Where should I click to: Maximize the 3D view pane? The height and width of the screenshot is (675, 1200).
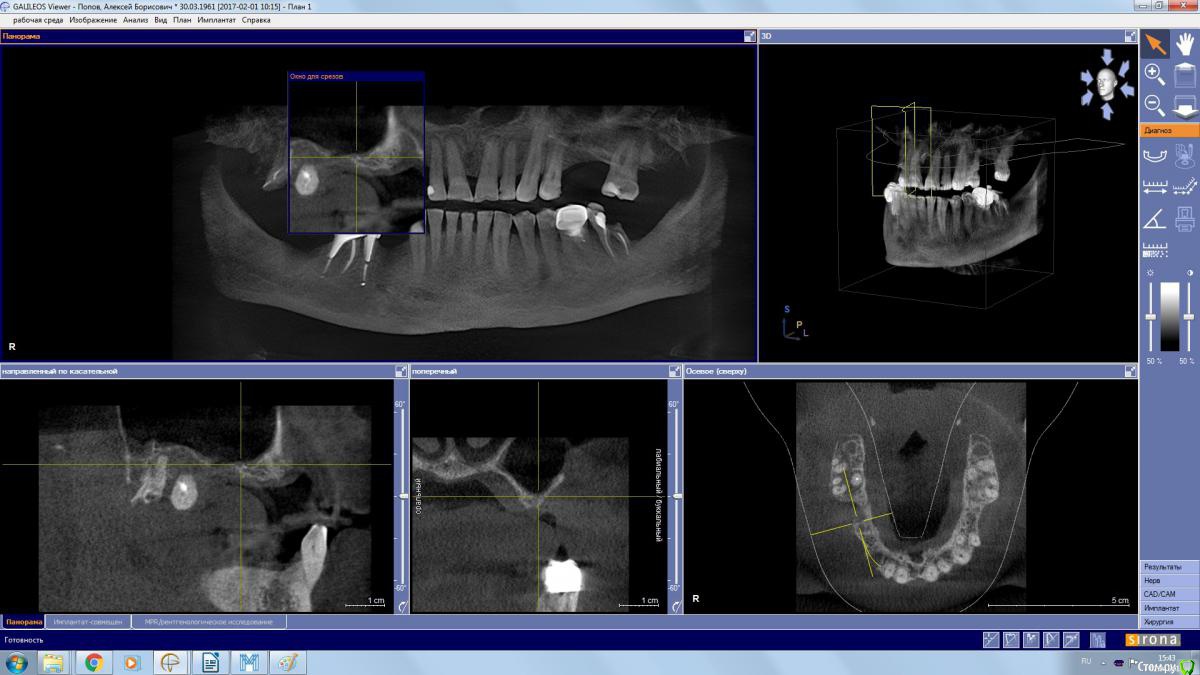tap(1131, 36)
